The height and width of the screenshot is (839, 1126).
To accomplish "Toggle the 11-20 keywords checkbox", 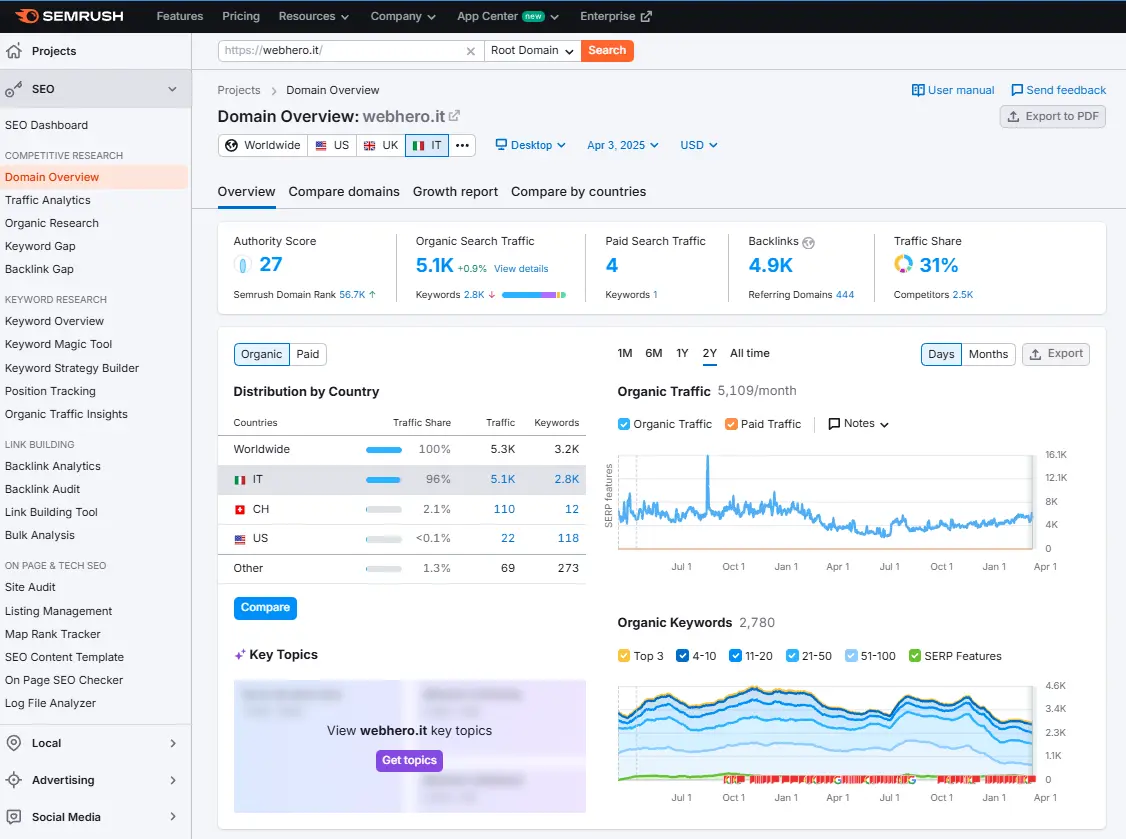I will 735,656.
